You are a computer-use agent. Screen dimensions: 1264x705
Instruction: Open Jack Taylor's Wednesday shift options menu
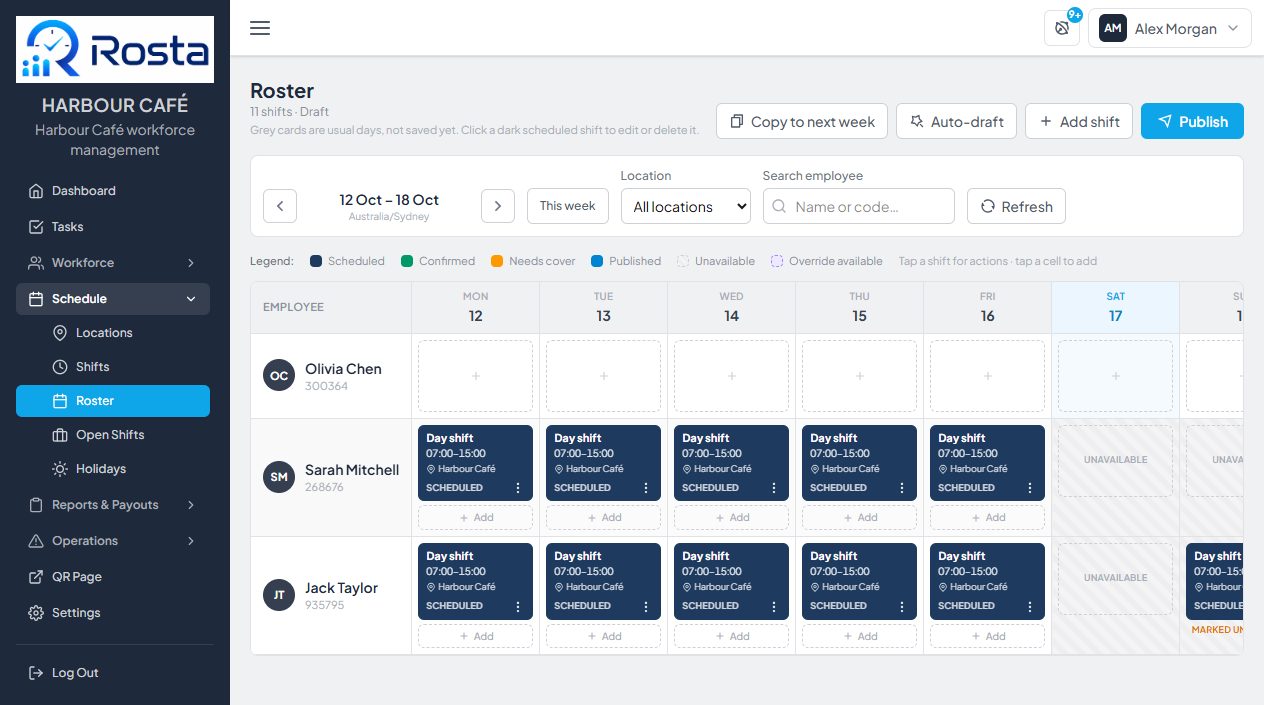pyautogui.click(x=774, y=606)
